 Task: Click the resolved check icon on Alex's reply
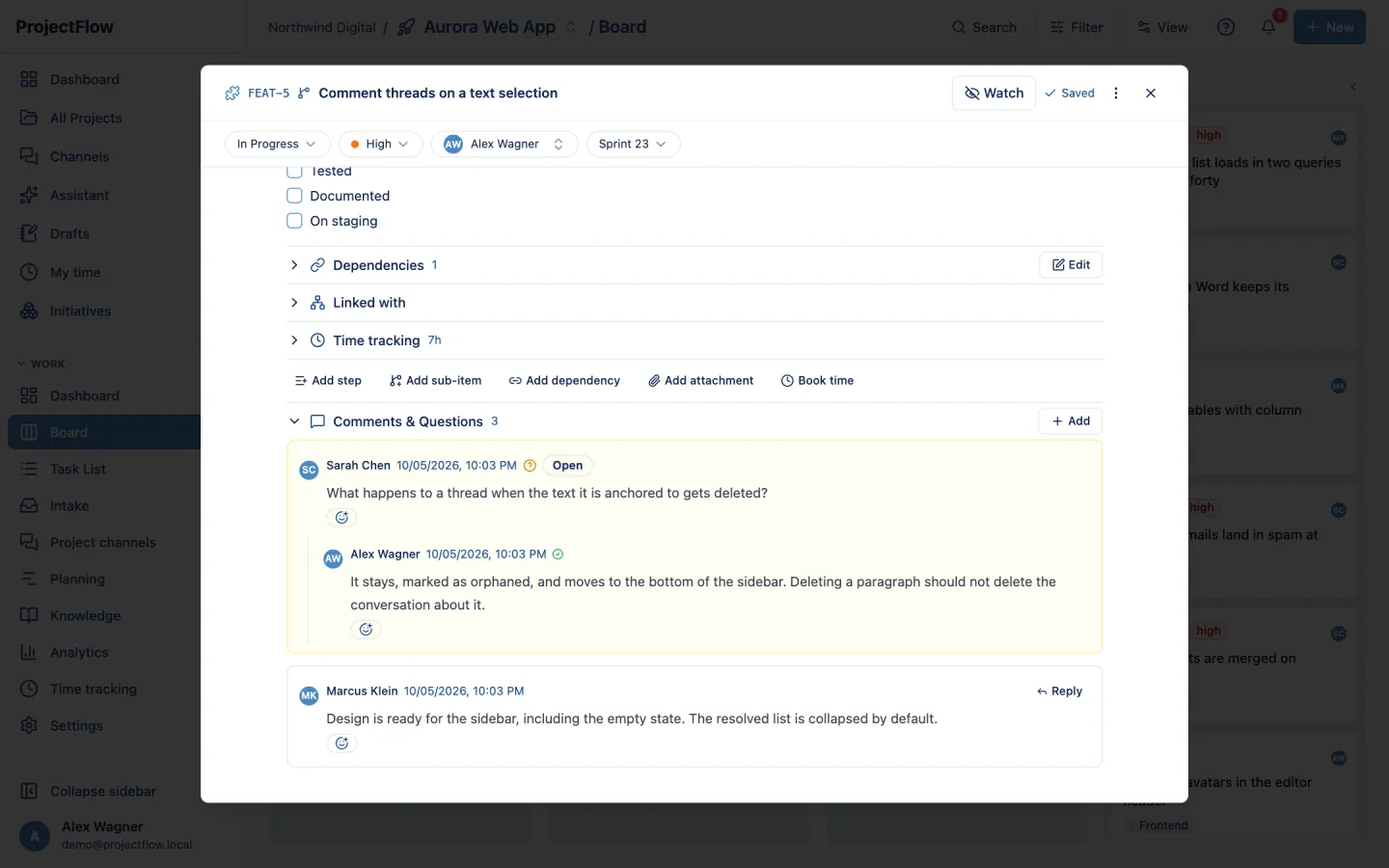tap(558, 555)
